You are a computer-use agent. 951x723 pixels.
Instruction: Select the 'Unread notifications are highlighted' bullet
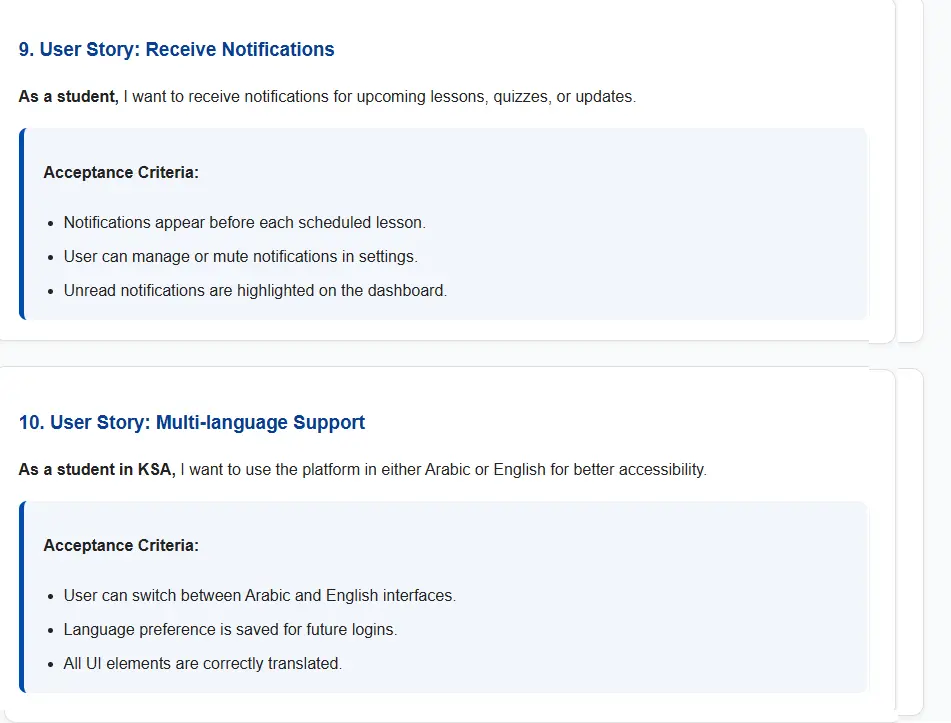255,290
